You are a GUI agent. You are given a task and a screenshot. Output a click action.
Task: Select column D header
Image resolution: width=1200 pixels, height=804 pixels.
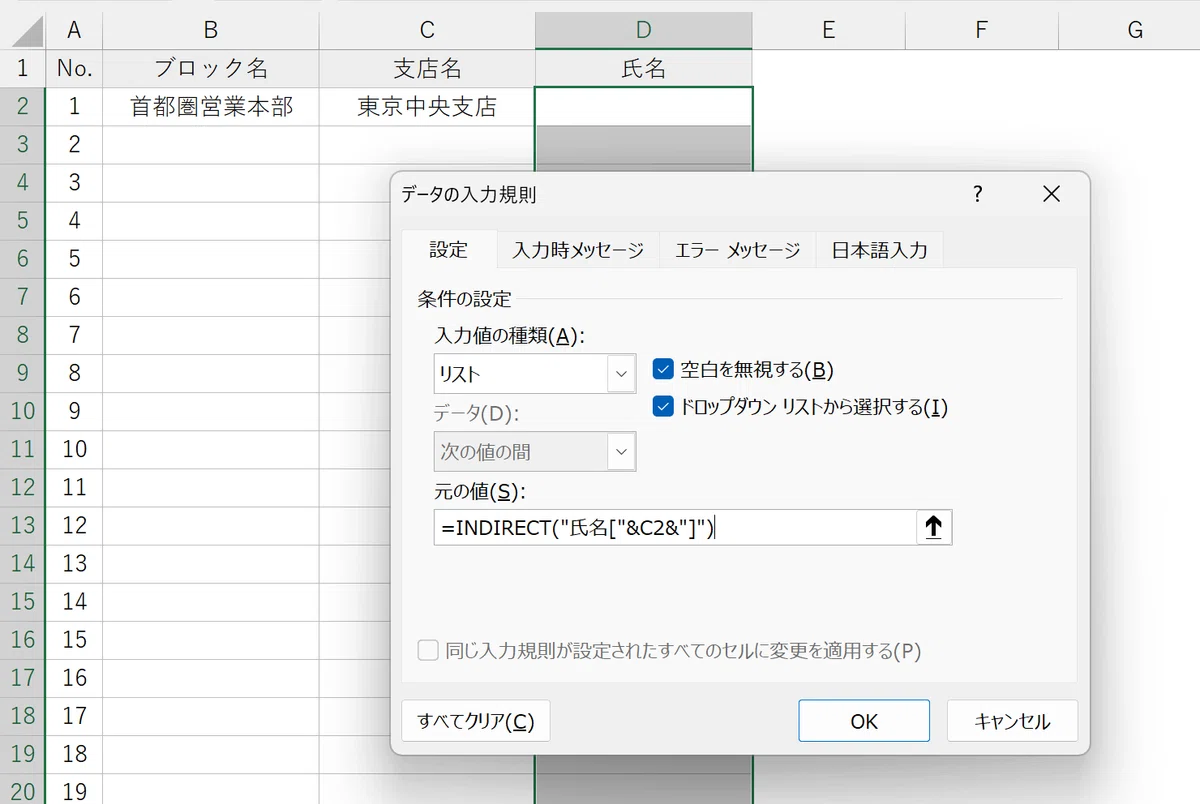tap(644, 30)
